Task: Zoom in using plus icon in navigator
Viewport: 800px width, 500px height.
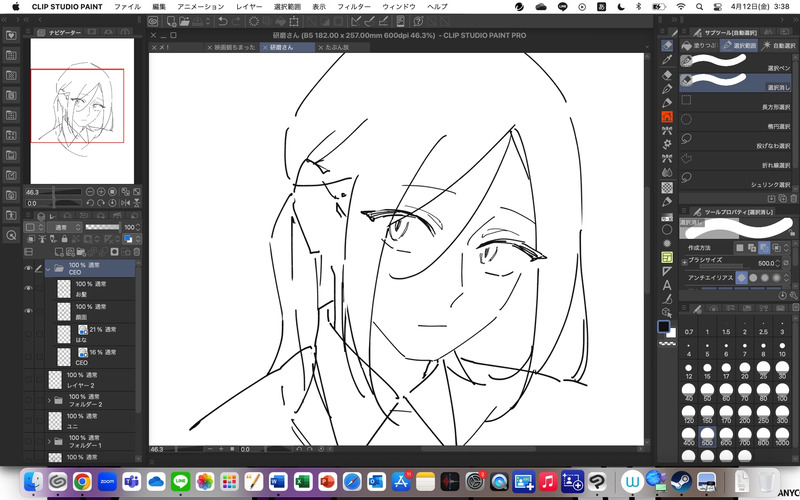Action: tap(101, 192)
